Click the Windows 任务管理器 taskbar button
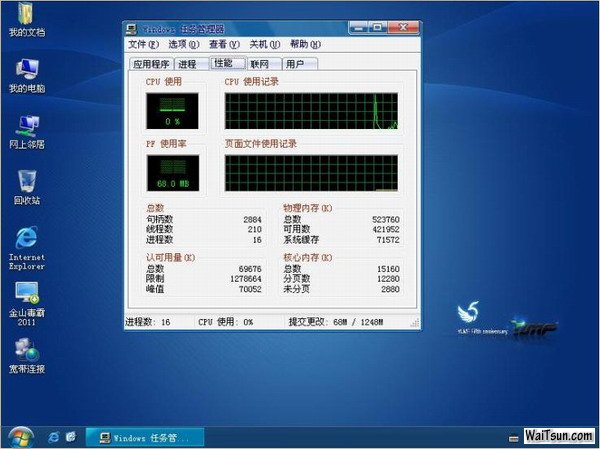Image resolution: width=600 pixels, height=449 pixels. [x=146, y=437]
